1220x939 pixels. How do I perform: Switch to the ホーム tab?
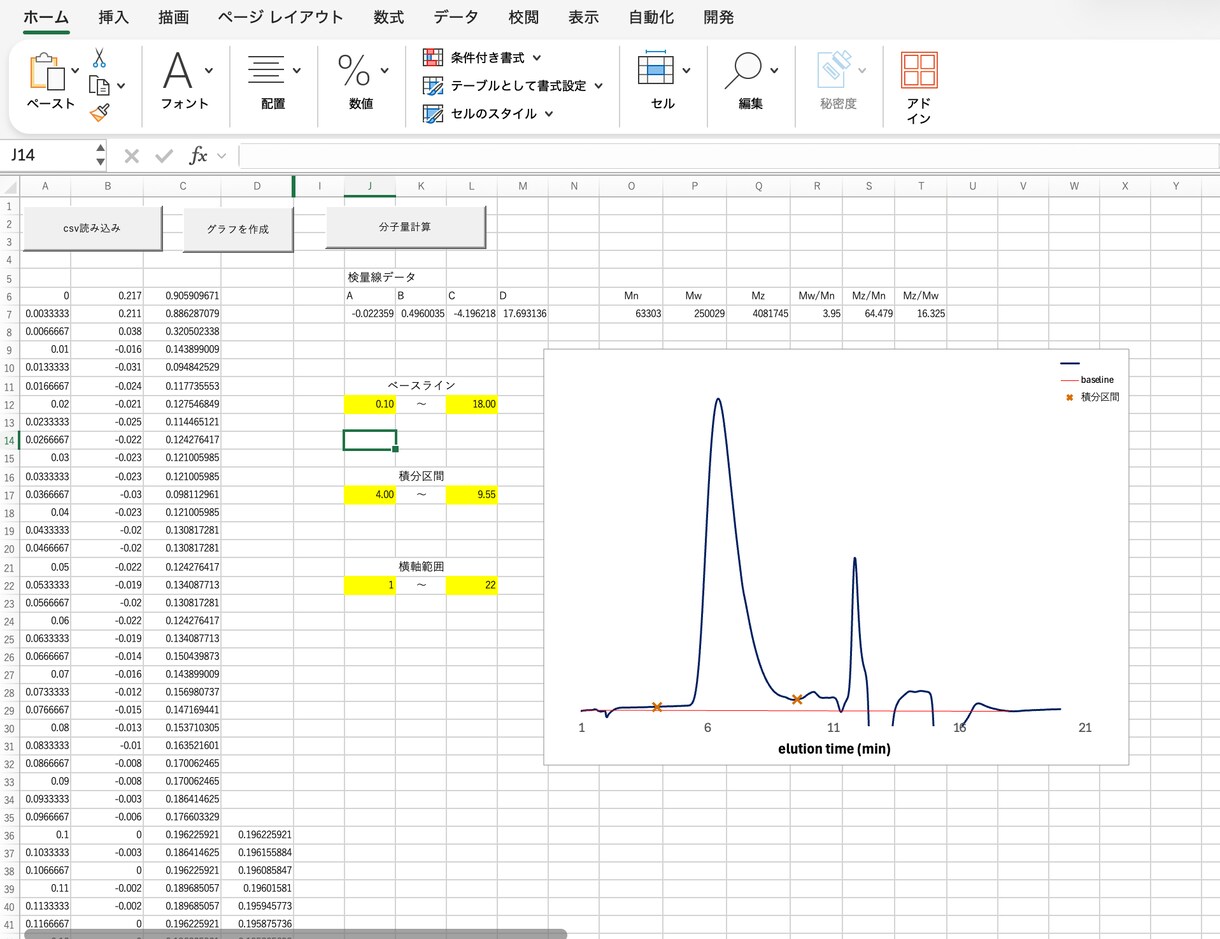[x=46, y=17]
